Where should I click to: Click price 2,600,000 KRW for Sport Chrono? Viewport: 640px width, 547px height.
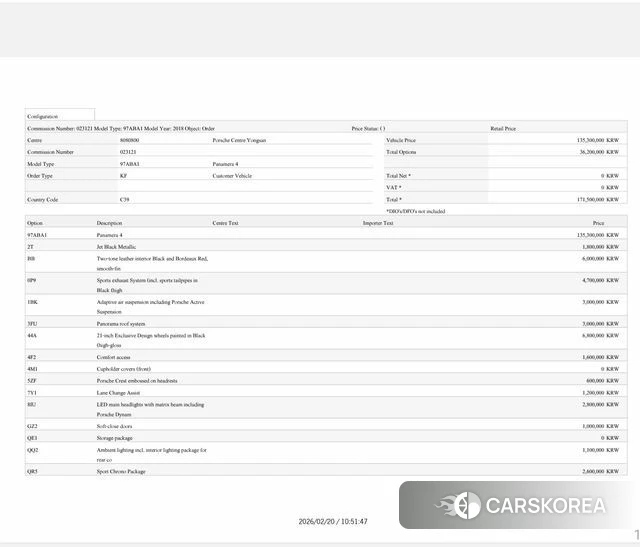(x=600, y=471)
